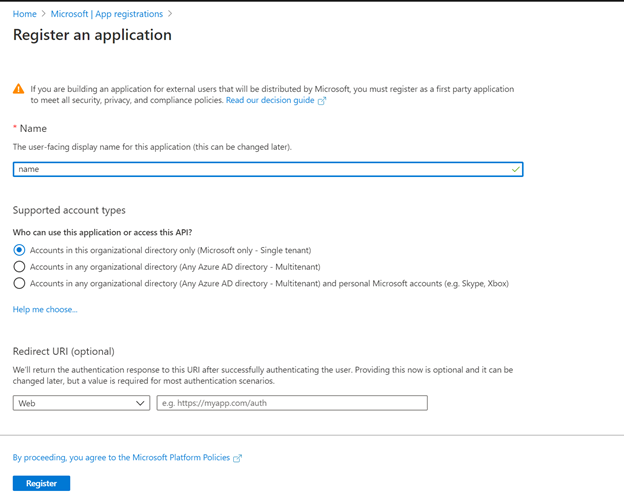The width and height of the screenshot is (624, 502).
Task: Open Help me choose link
Action: coord(45,309)
